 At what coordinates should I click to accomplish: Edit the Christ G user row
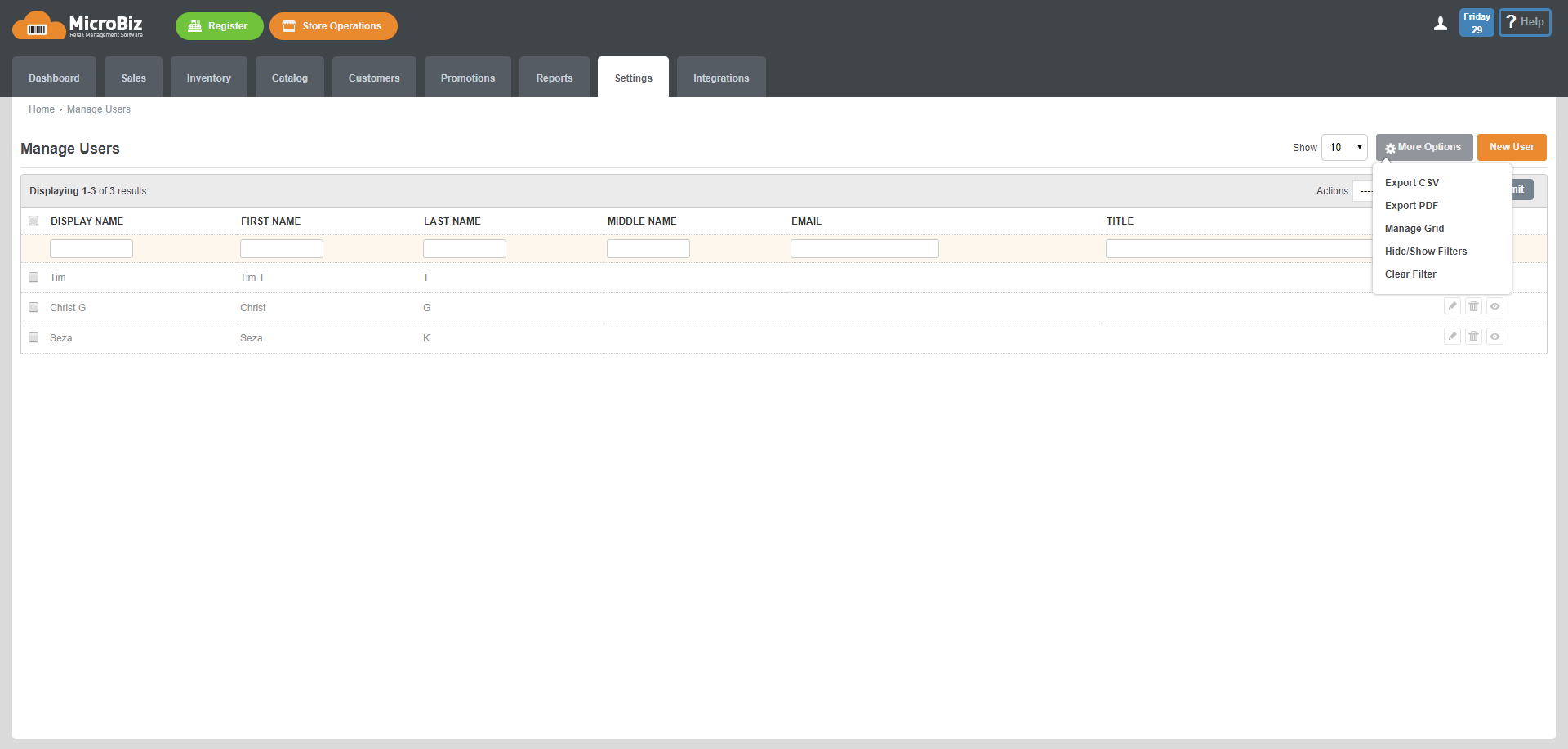[1452, 306]
